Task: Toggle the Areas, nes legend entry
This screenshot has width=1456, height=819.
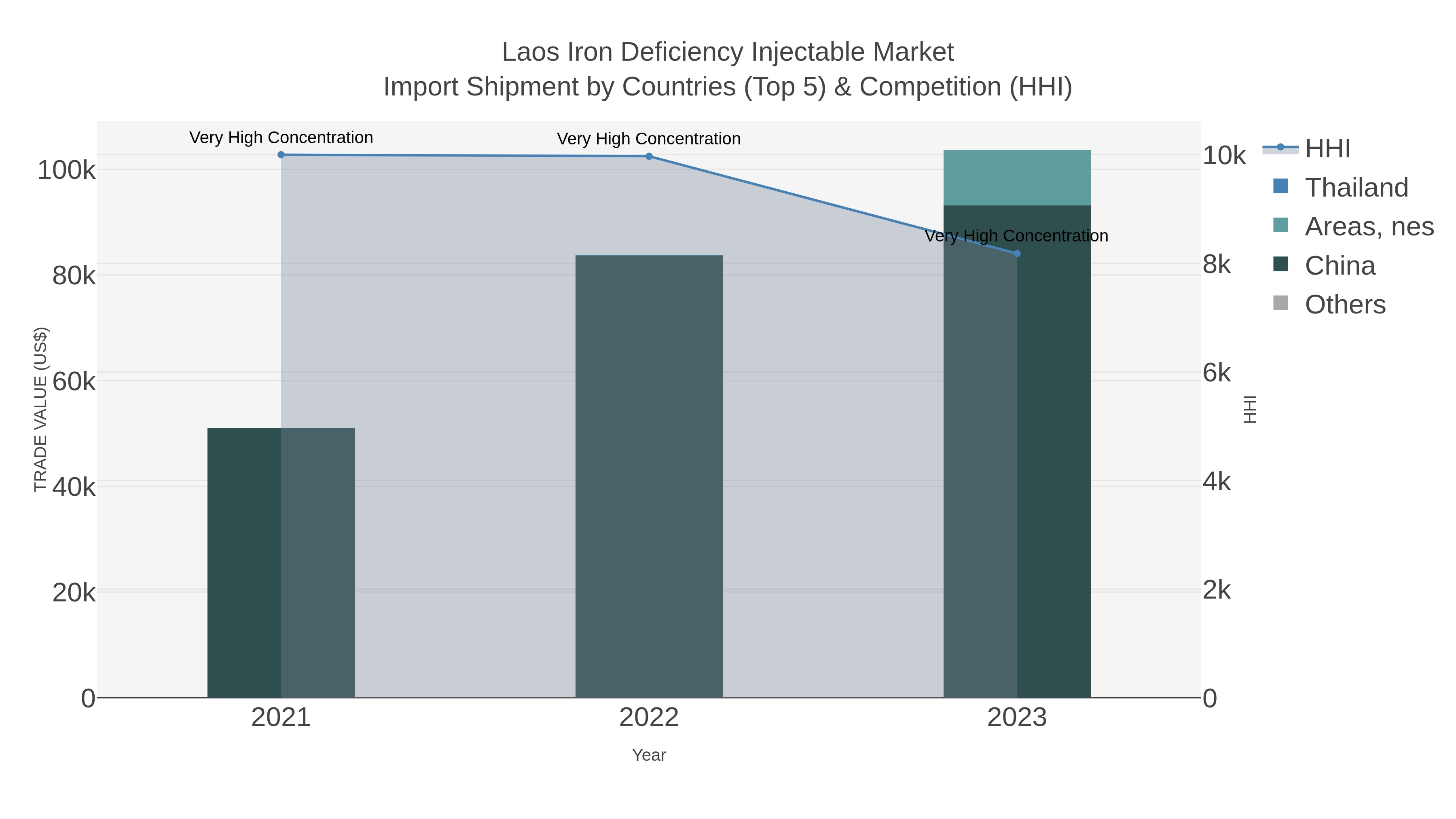Action: [1353, 226]
